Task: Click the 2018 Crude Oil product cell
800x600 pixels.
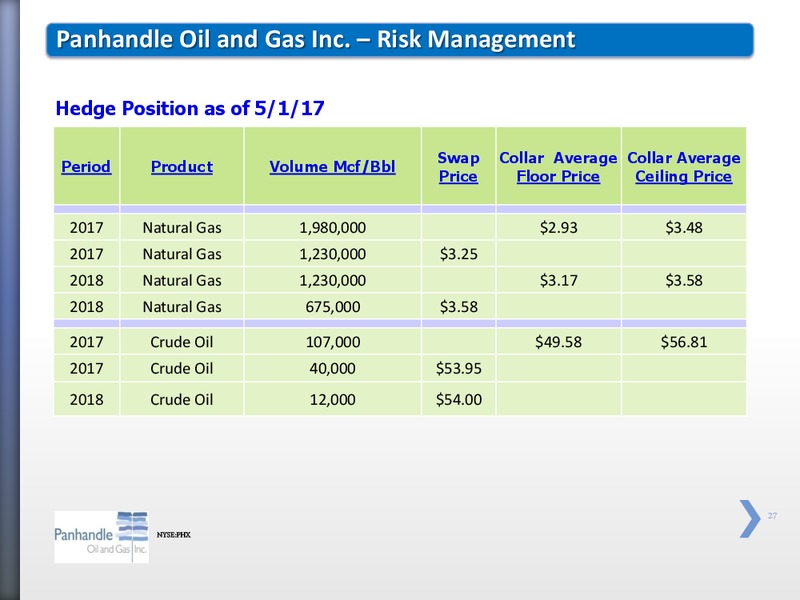Action: (x=182, y=399)
